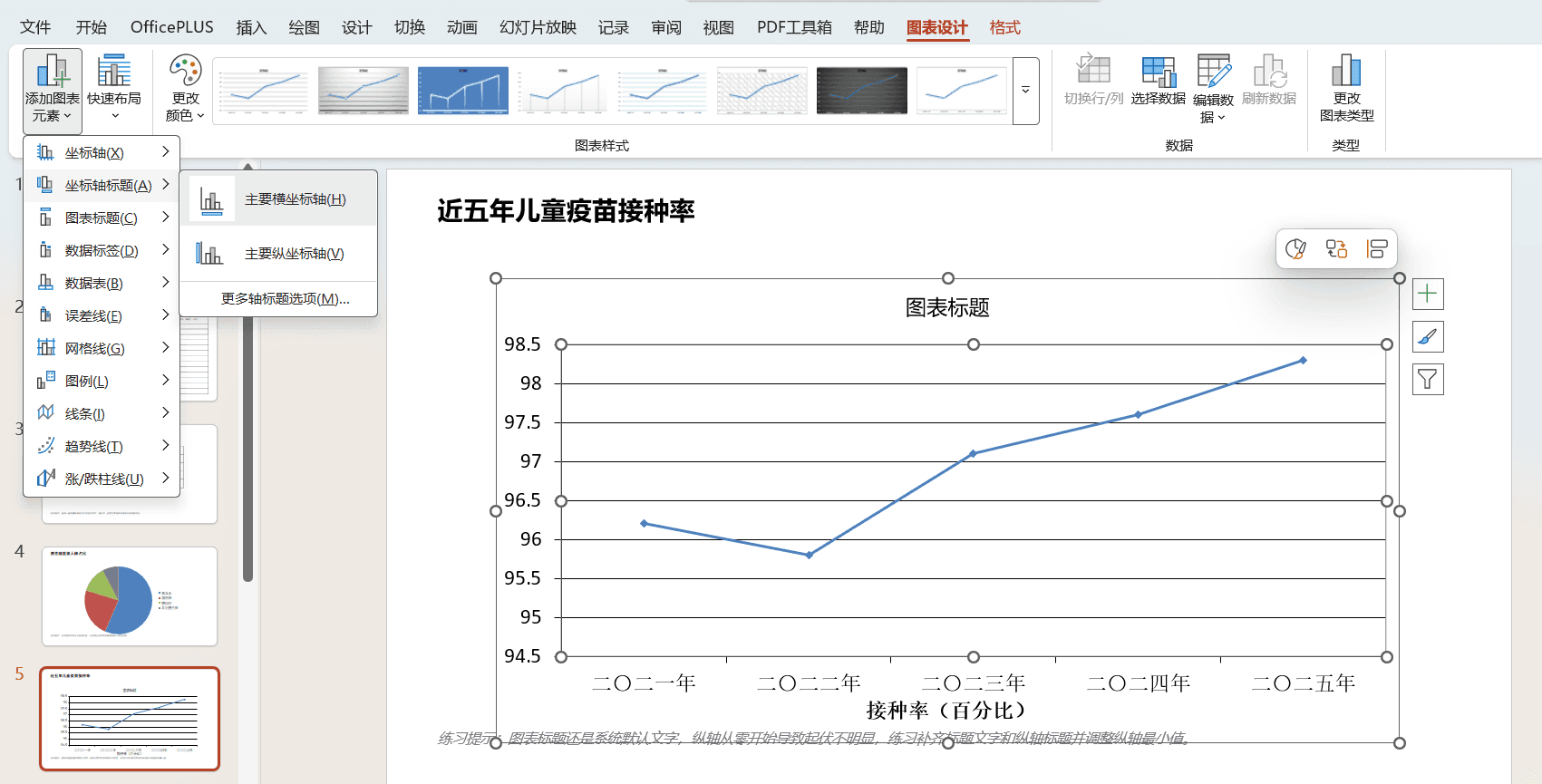Switch to View (视图) tab
Viewport: 1542px width, 784px height.
(x=719, y=27)
